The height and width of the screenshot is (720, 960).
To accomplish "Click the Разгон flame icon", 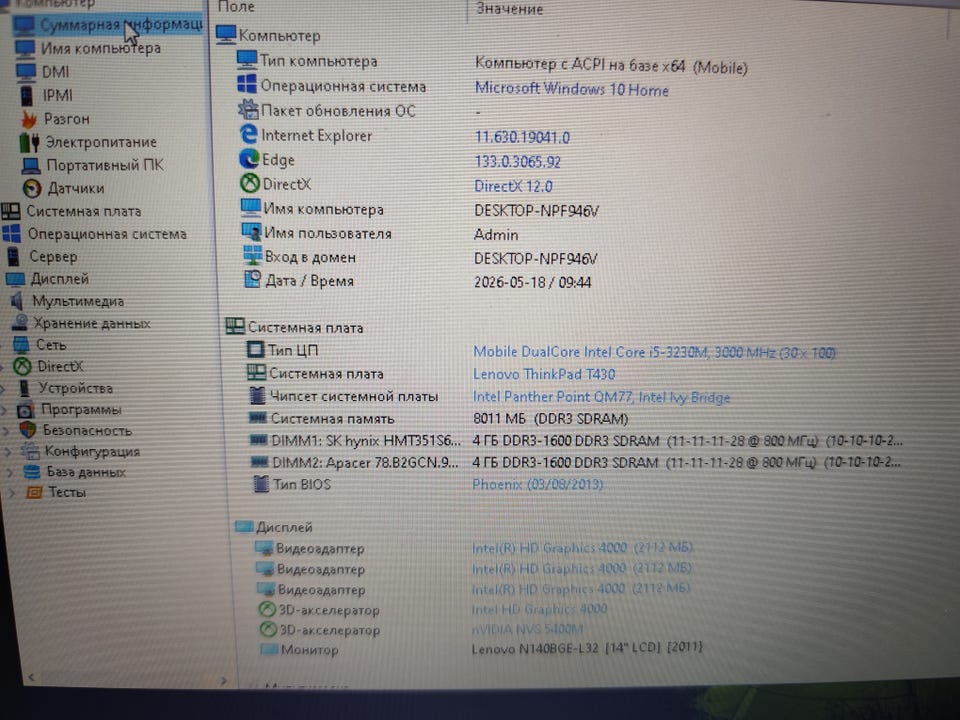I will (28, 118).
